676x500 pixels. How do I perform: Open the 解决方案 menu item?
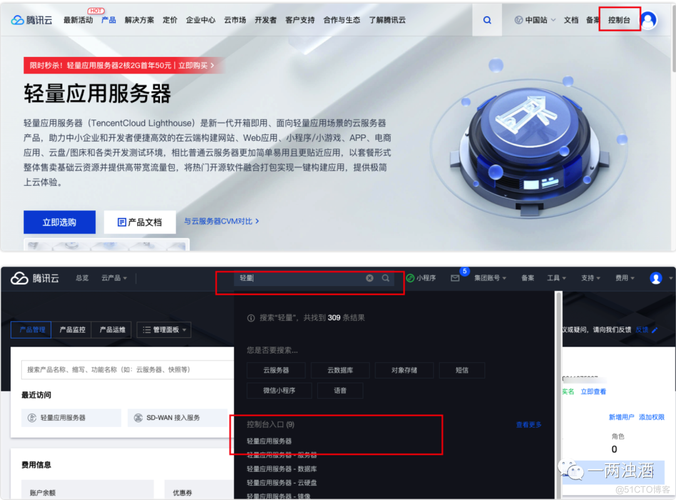(x=139, y=20)
